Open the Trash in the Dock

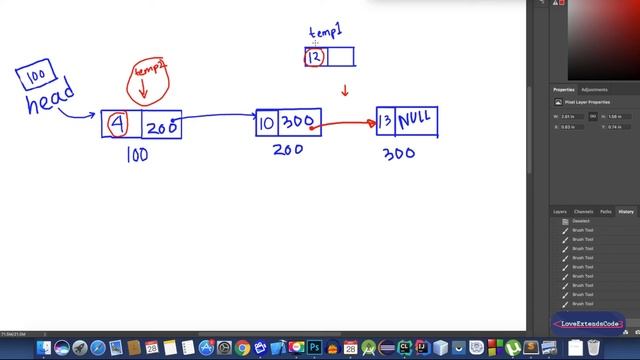tap(593, 348)
